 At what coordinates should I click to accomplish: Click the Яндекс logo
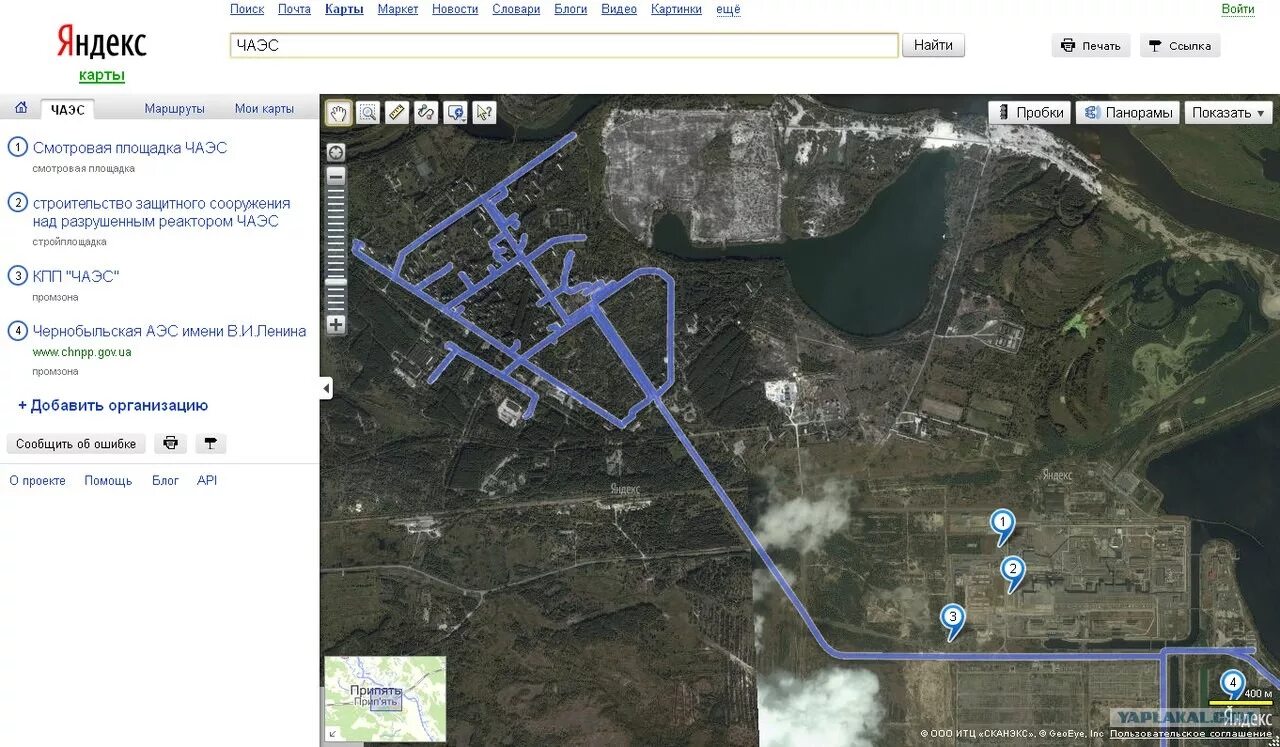[101, 42]
